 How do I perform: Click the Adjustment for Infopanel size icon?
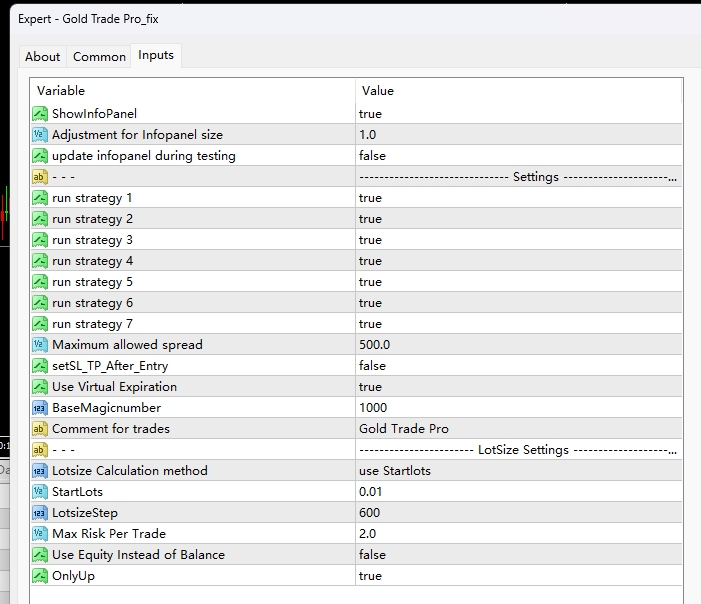(40, 135)
